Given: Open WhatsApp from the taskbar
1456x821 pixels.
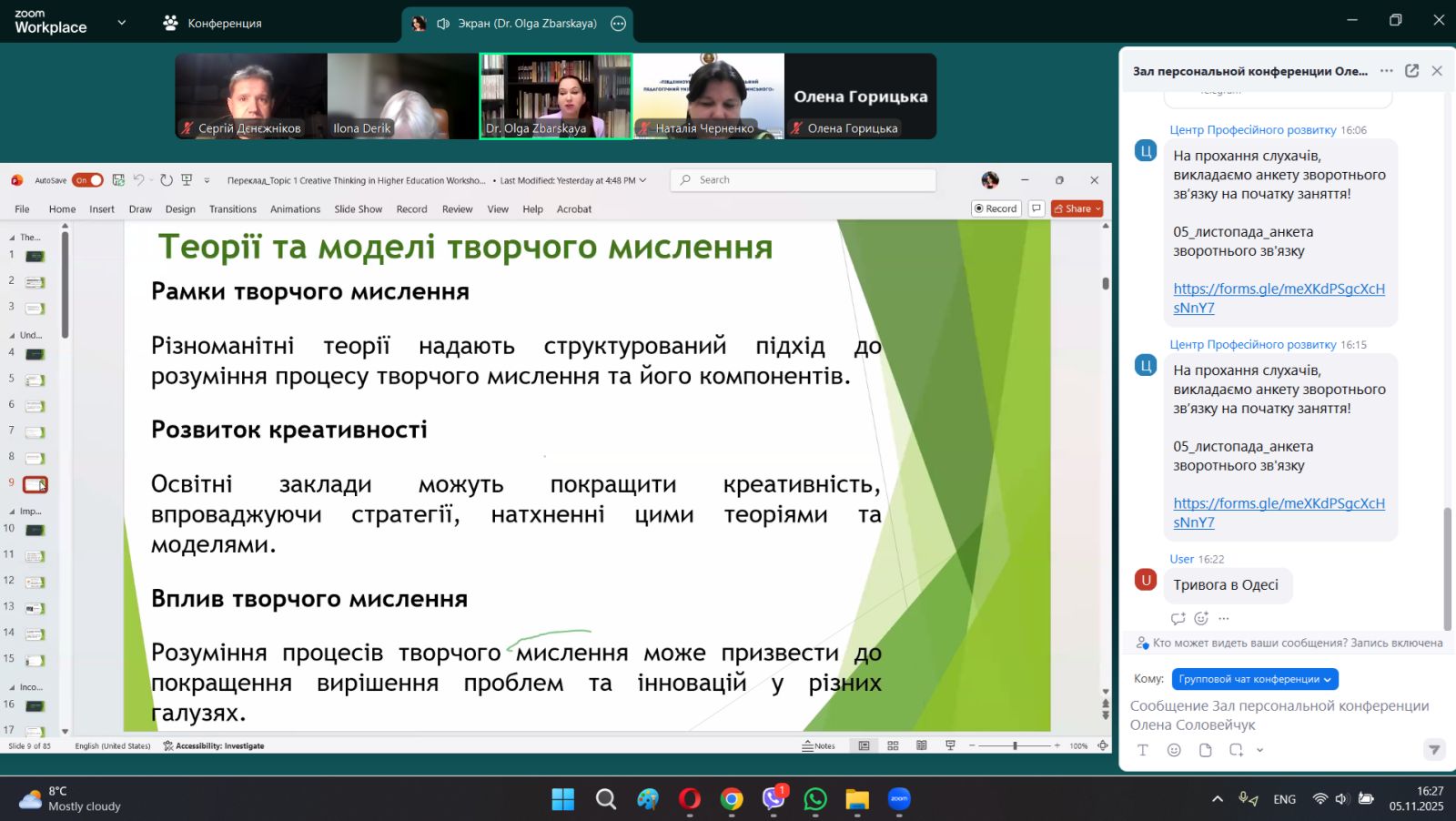Looking at the screenshot, I should point(815,799).
